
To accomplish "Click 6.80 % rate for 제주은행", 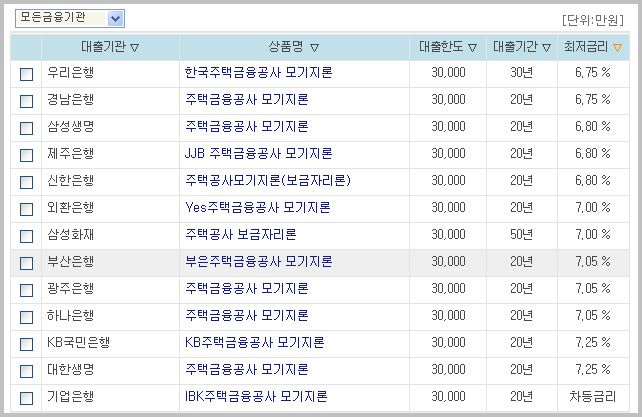I will tap(592, 154).
